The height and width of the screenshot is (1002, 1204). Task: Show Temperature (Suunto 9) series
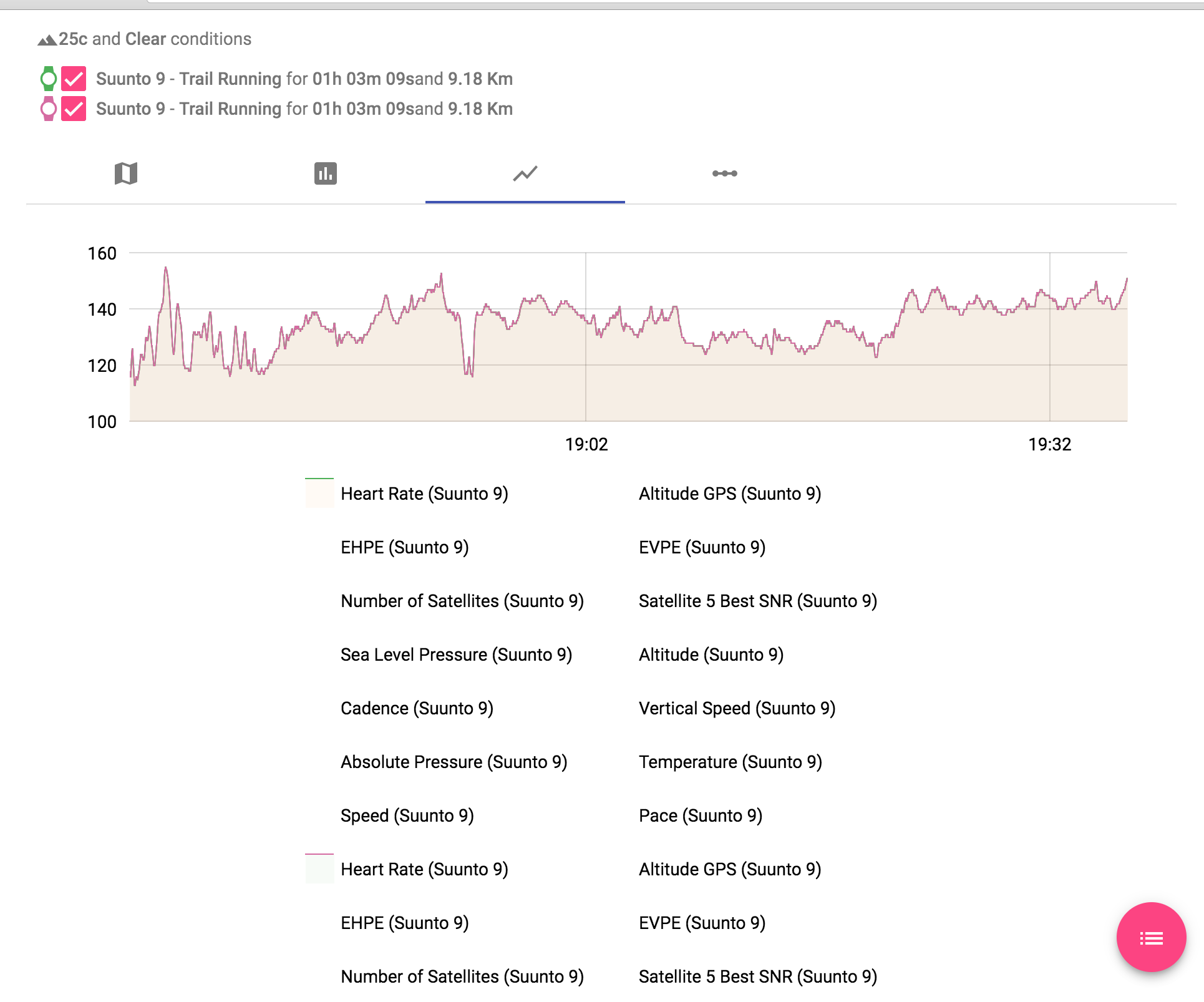click(x=730, y=762)
